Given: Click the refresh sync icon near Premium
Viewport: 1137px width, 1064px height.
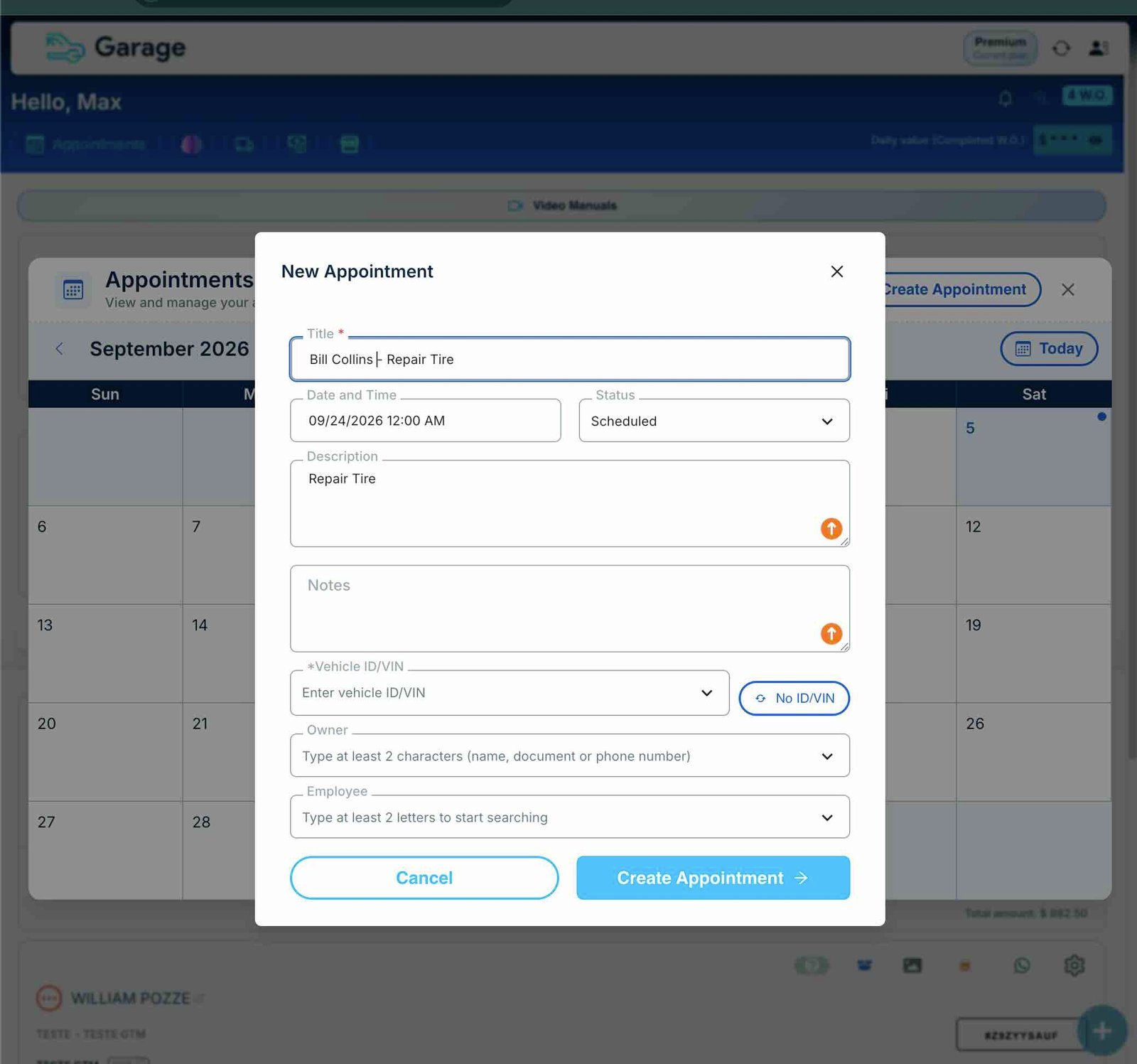Looking at the screenshot, I should tap(1061, 48).
